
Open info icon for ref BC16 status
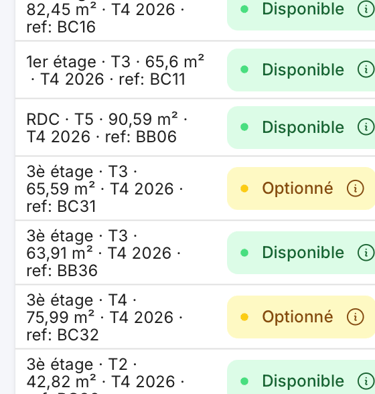[366, 9]
